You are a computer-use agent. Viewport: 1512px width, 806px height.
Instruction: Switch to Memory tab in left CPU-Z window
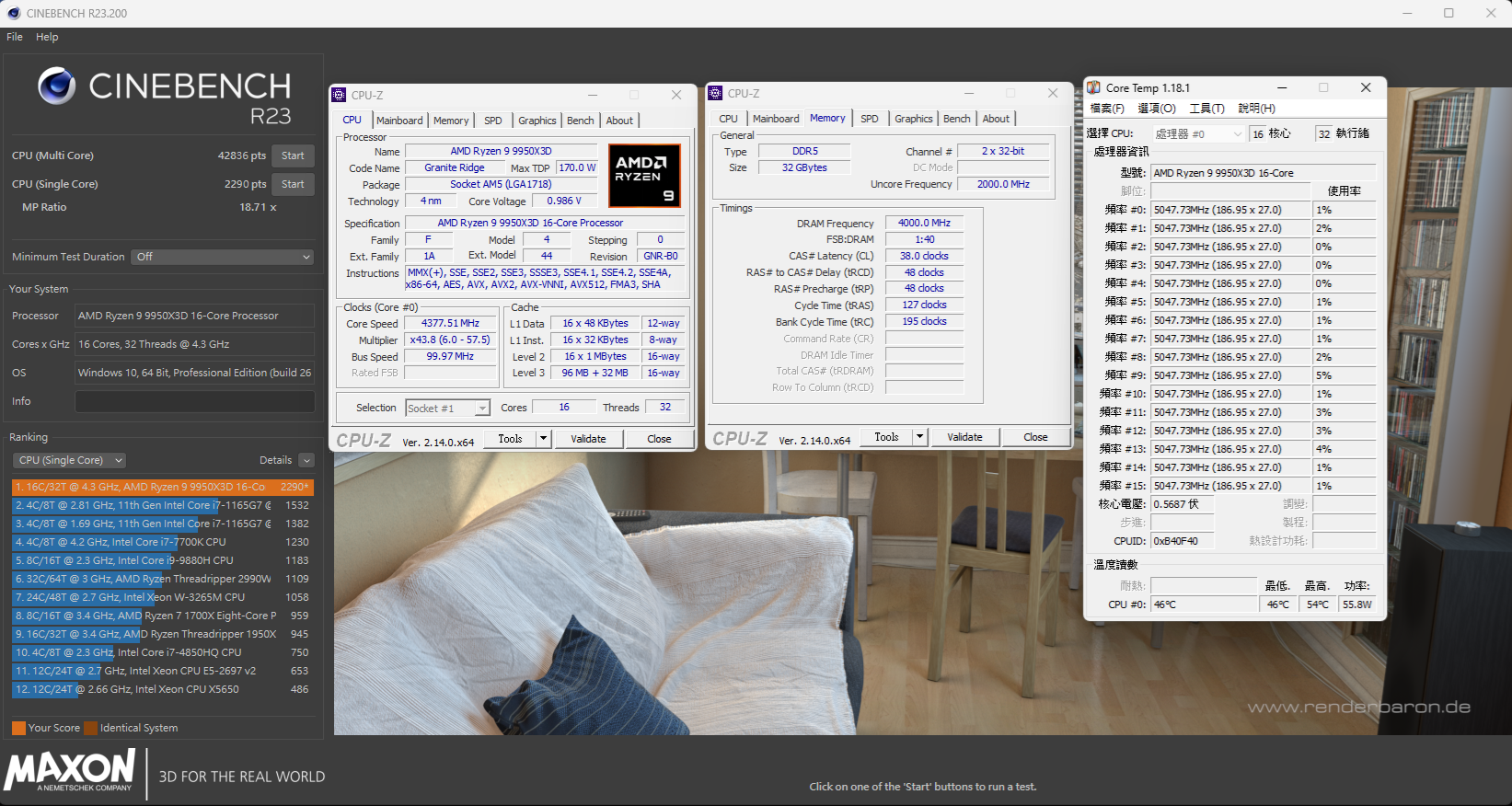tap(451, 121)
